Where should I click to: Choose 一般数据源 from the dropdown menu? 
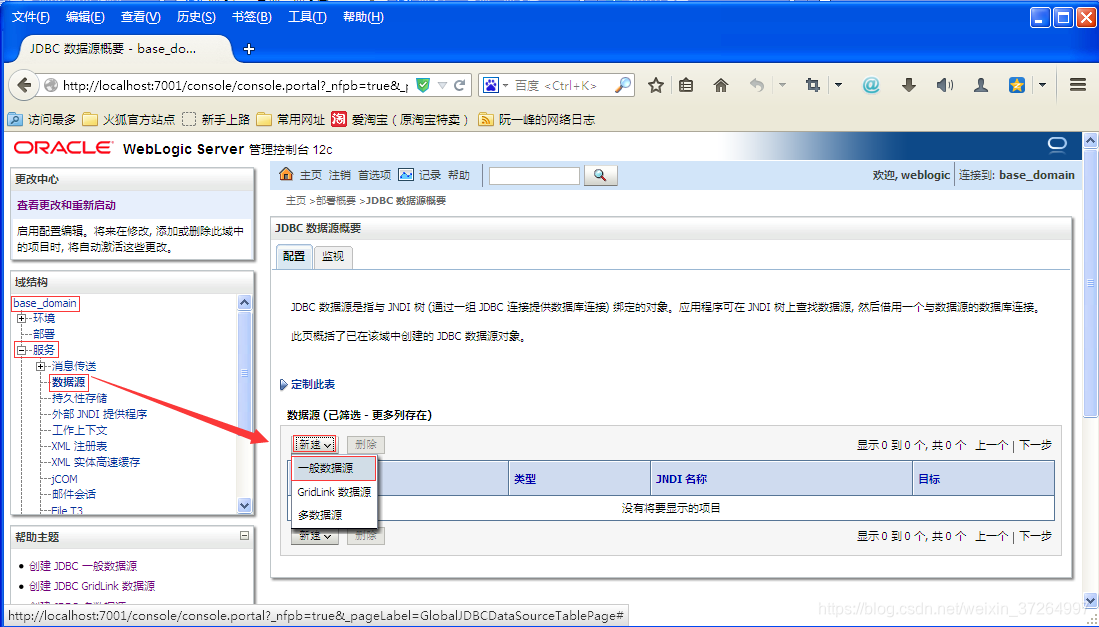(334, 467)
